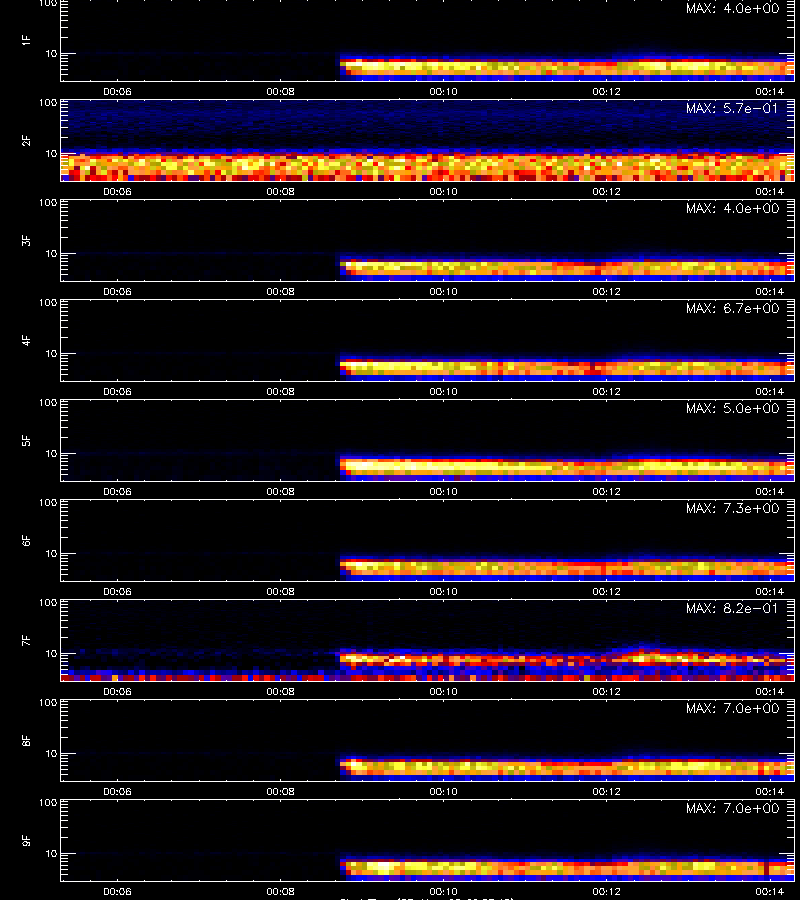Select the MAX: 7.0e+00 label in panel 9F

(732, 808)
